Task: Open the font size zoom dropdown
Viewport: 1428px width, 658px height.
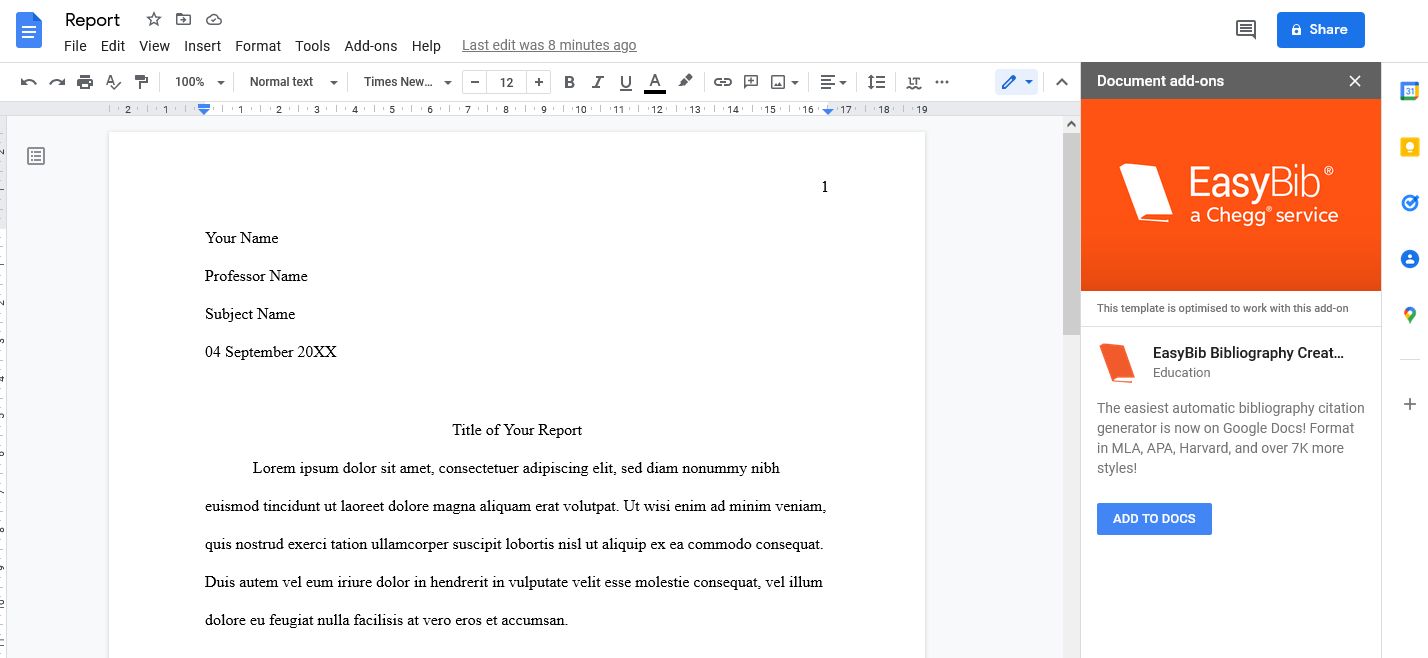Action: [x=198, y=81]
